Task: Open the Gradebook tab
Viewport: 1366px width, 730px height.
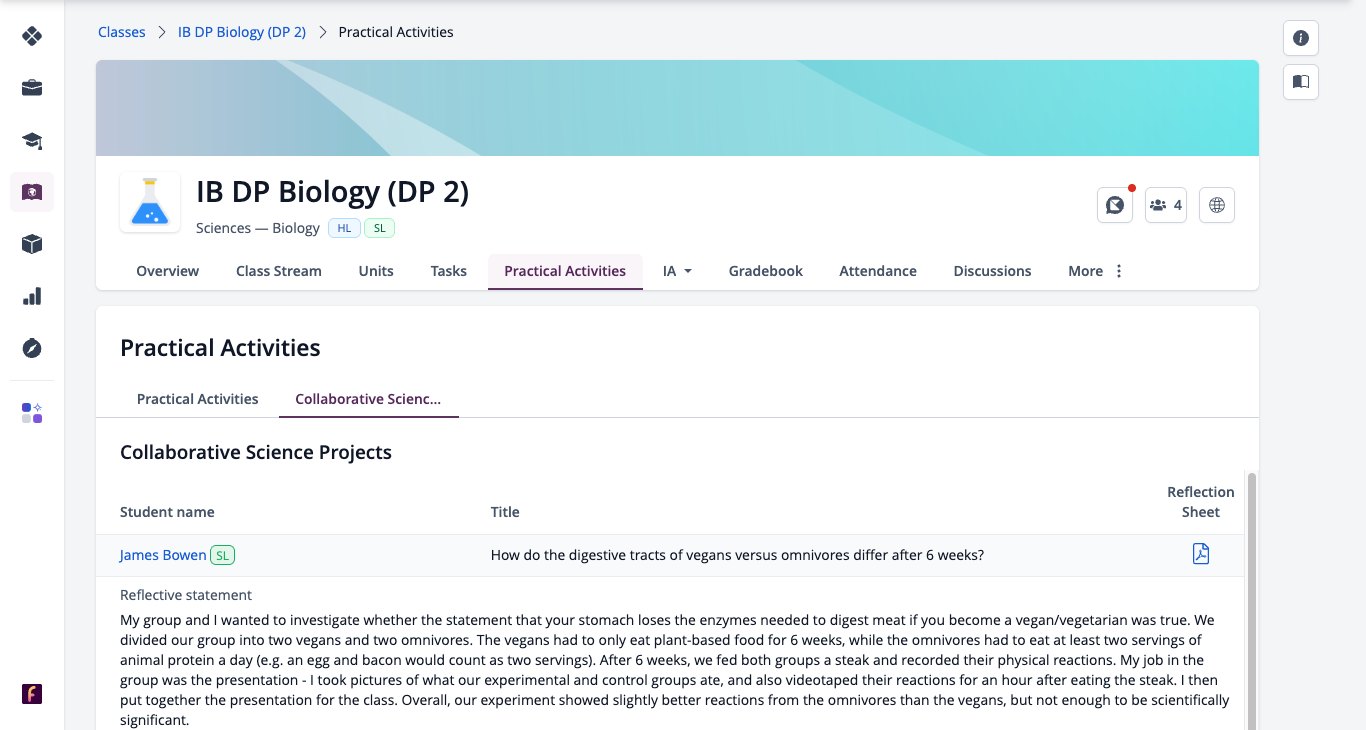Action: click(x=766, y=271)
